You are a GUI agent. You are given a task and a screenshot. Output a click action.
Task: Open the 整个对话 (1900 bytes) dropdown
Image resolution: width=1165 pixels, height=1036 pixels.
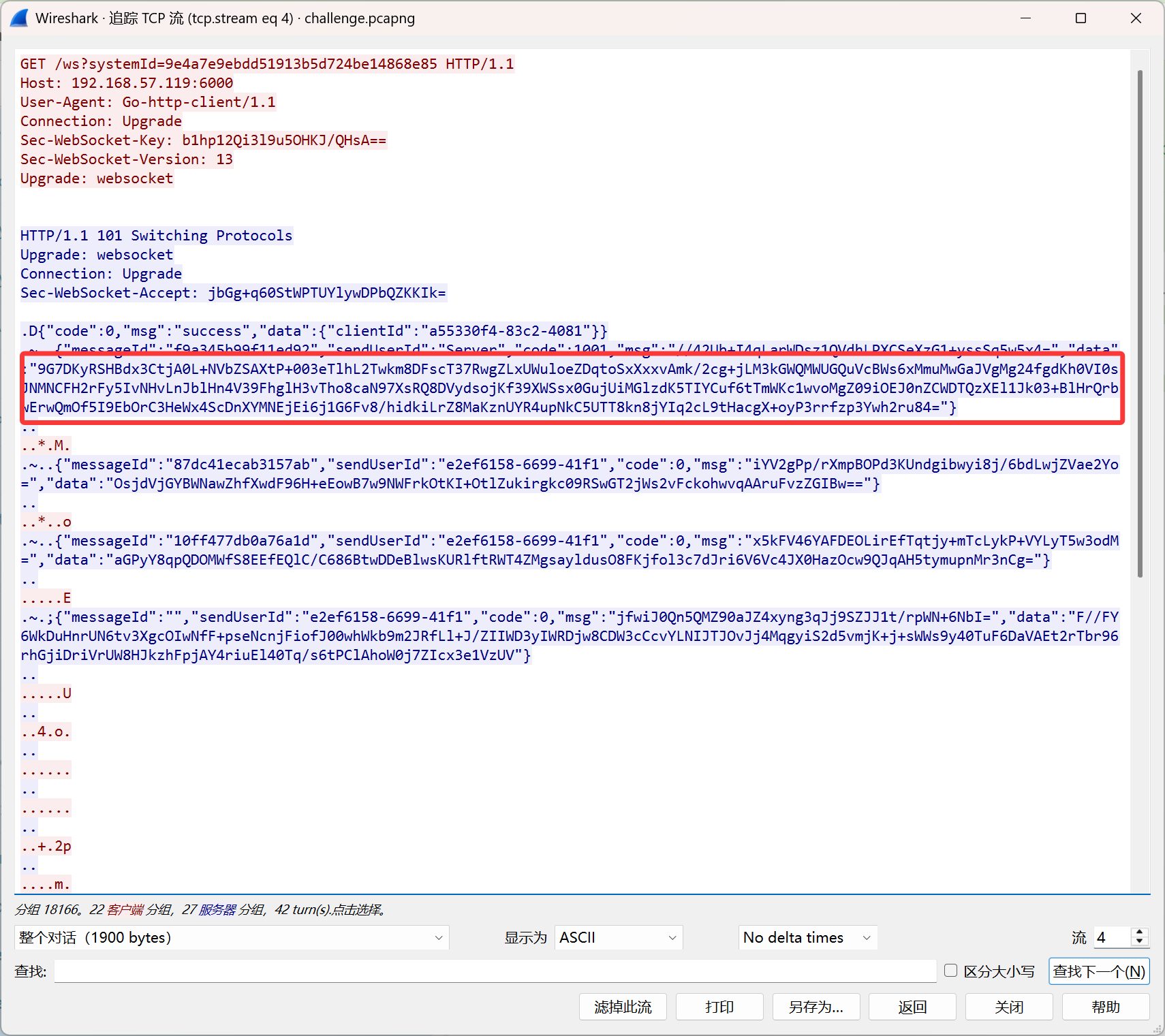232,937
